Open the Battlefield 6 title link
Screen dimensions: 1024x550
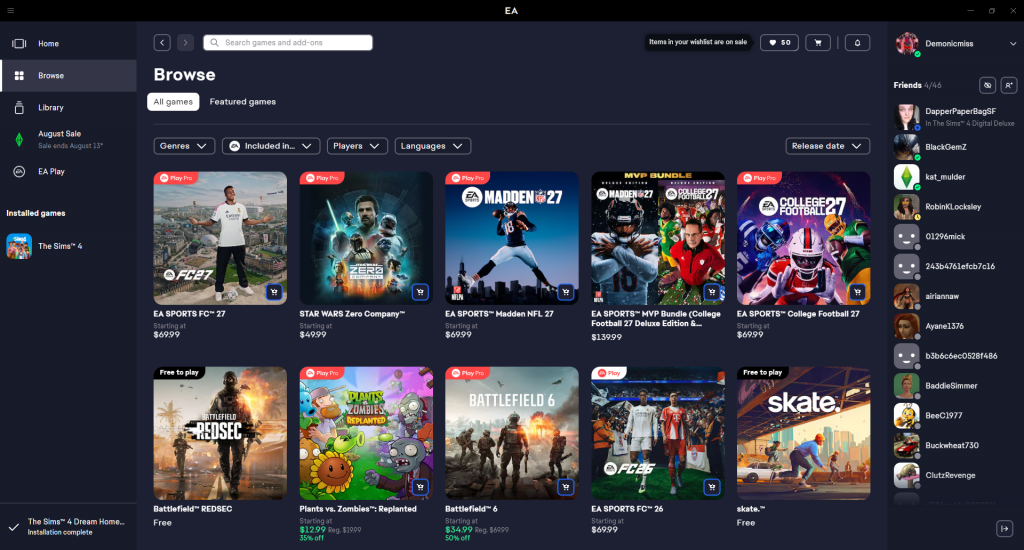click(x=471, y=509)
